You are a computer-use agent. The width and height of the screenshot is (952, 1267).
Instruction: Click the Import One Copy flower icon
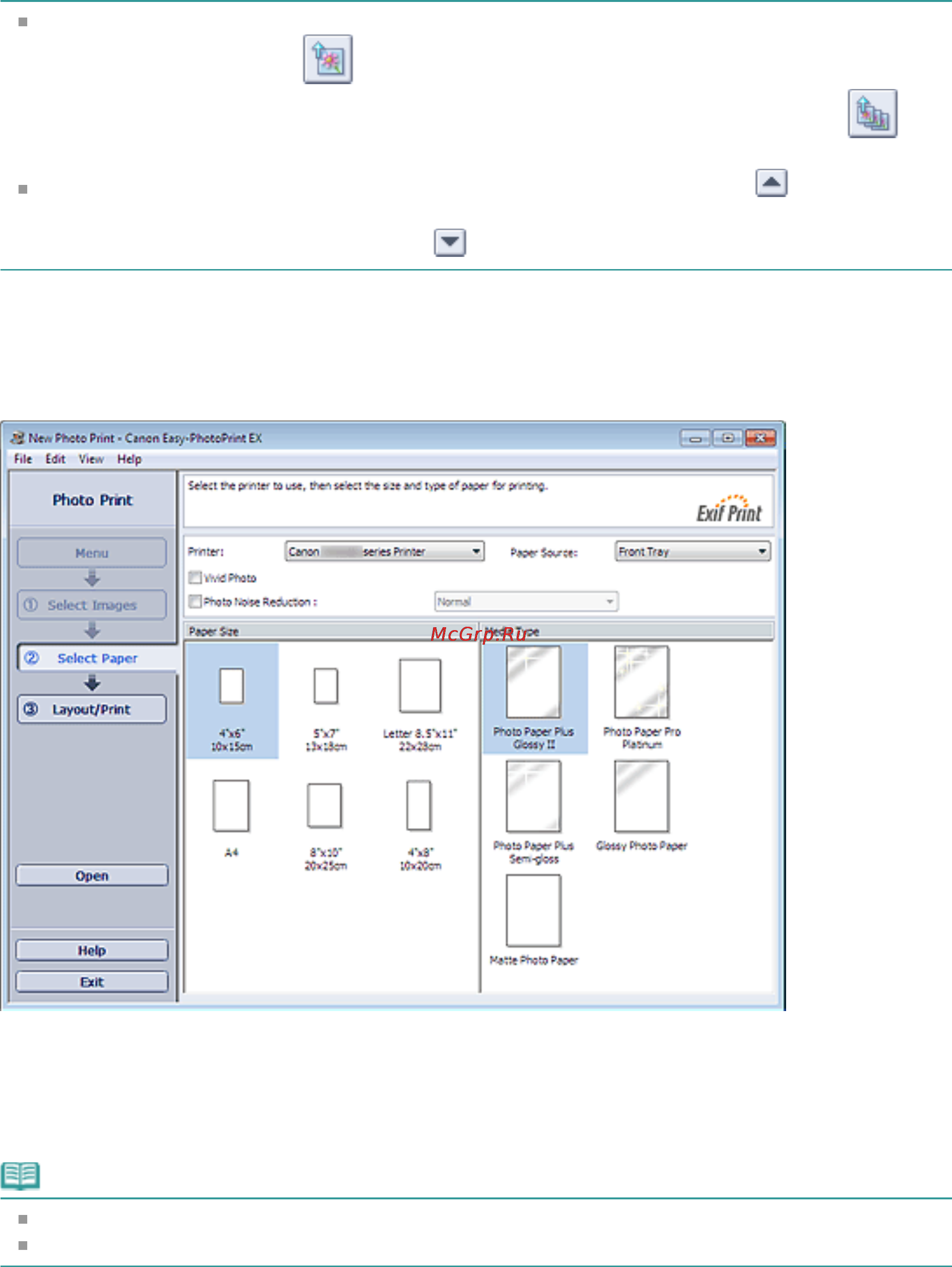(x=328, y=59)
